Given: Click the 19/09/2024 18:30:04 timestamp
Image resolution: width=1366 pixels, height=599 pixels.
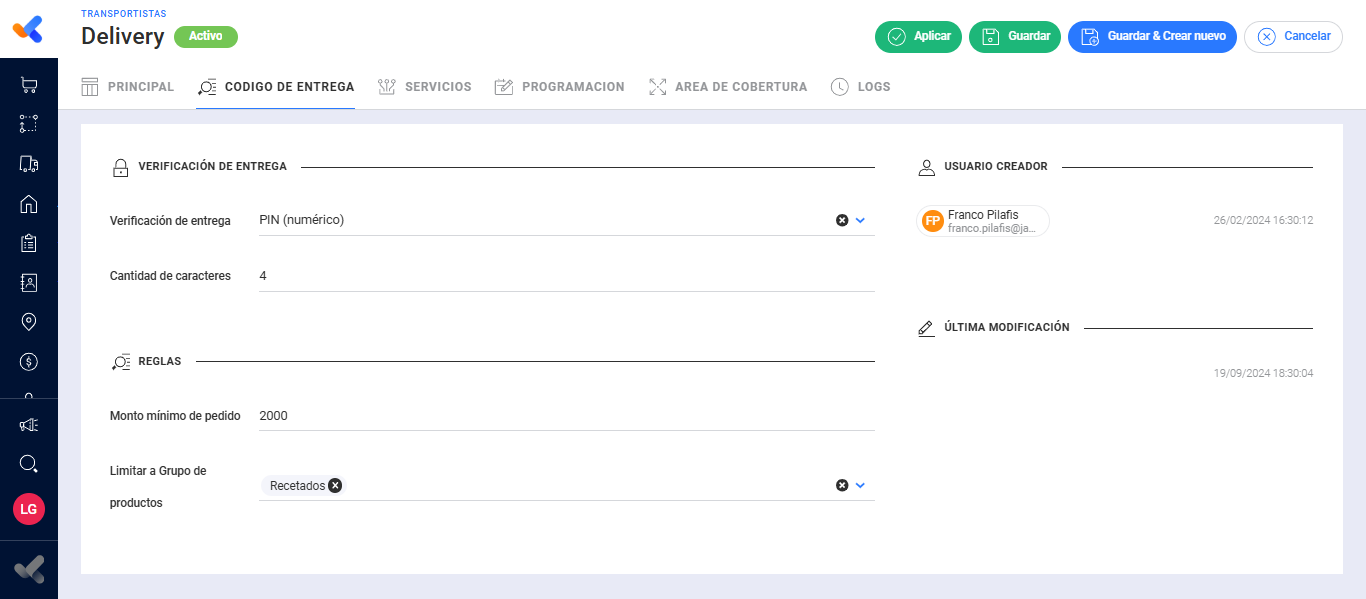Looking at the screenshot, I should tap(1263, 373).
